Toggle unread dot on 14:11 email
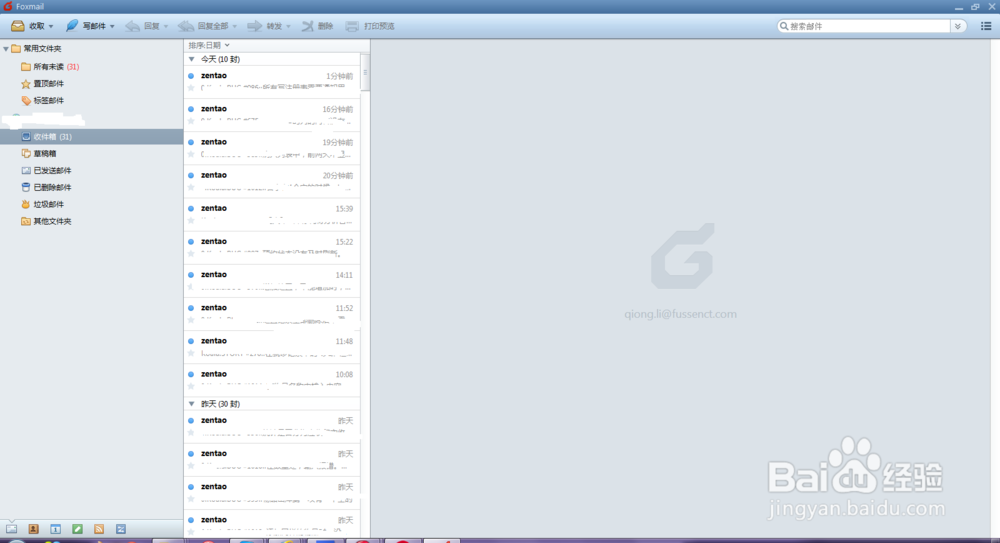This screenshot has height=543, width=1000. coord(191,275)
